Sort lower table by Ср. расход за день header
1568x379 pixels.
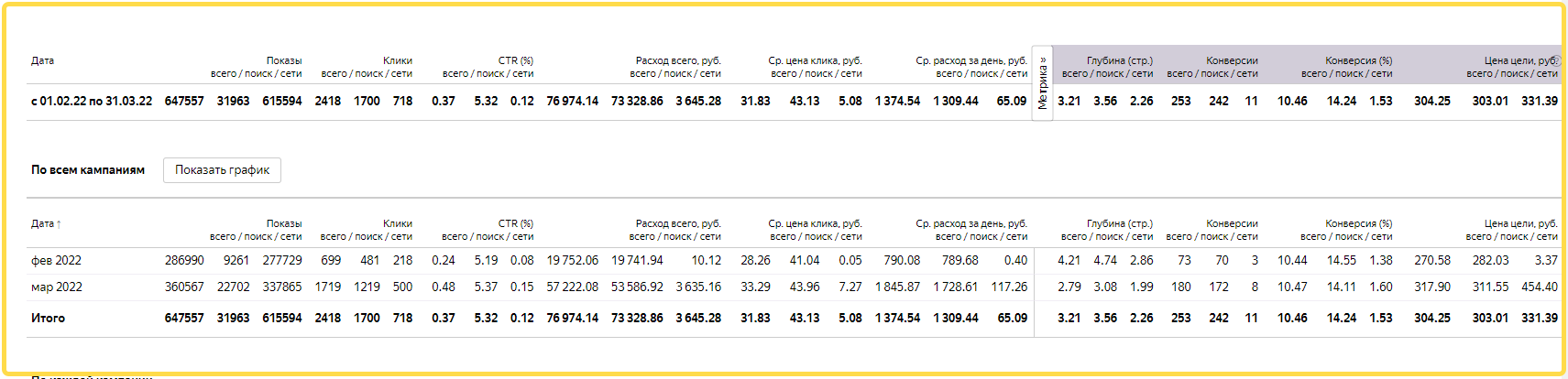(971, 223)
